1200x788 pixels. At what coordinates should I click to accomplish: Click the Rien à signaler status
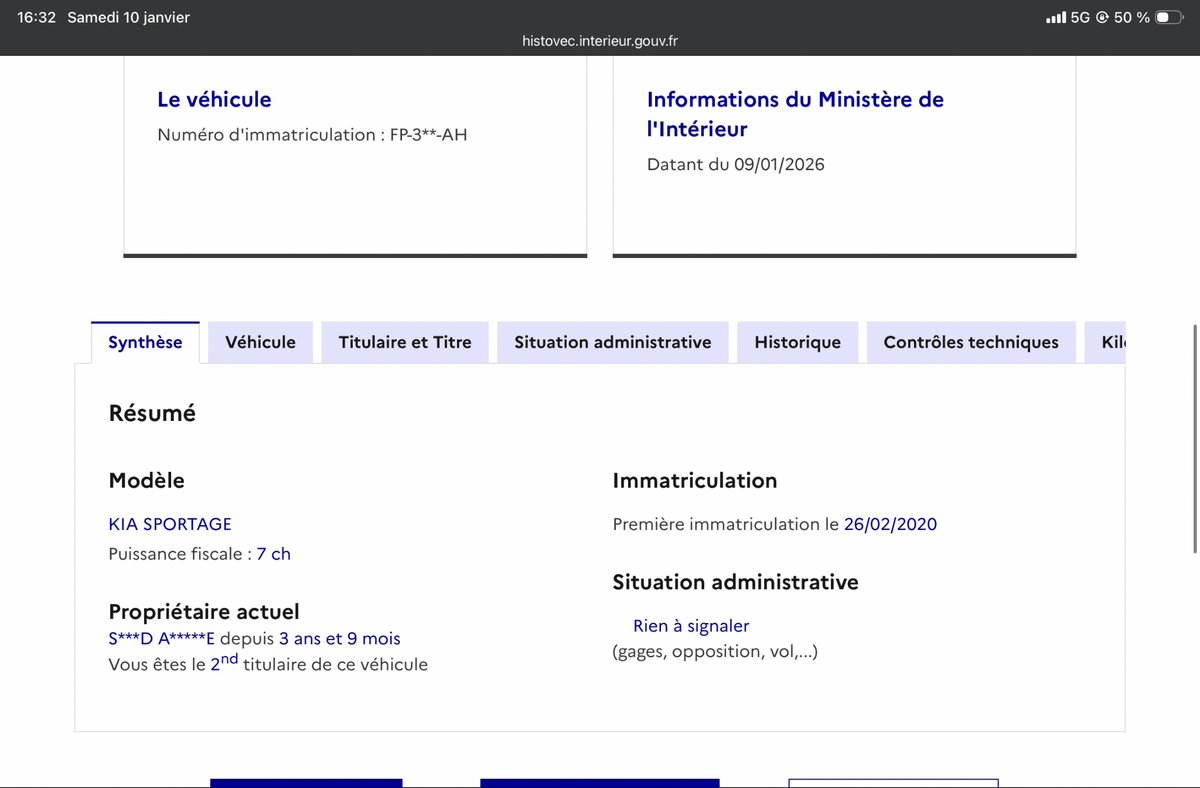tap(690, 626)
